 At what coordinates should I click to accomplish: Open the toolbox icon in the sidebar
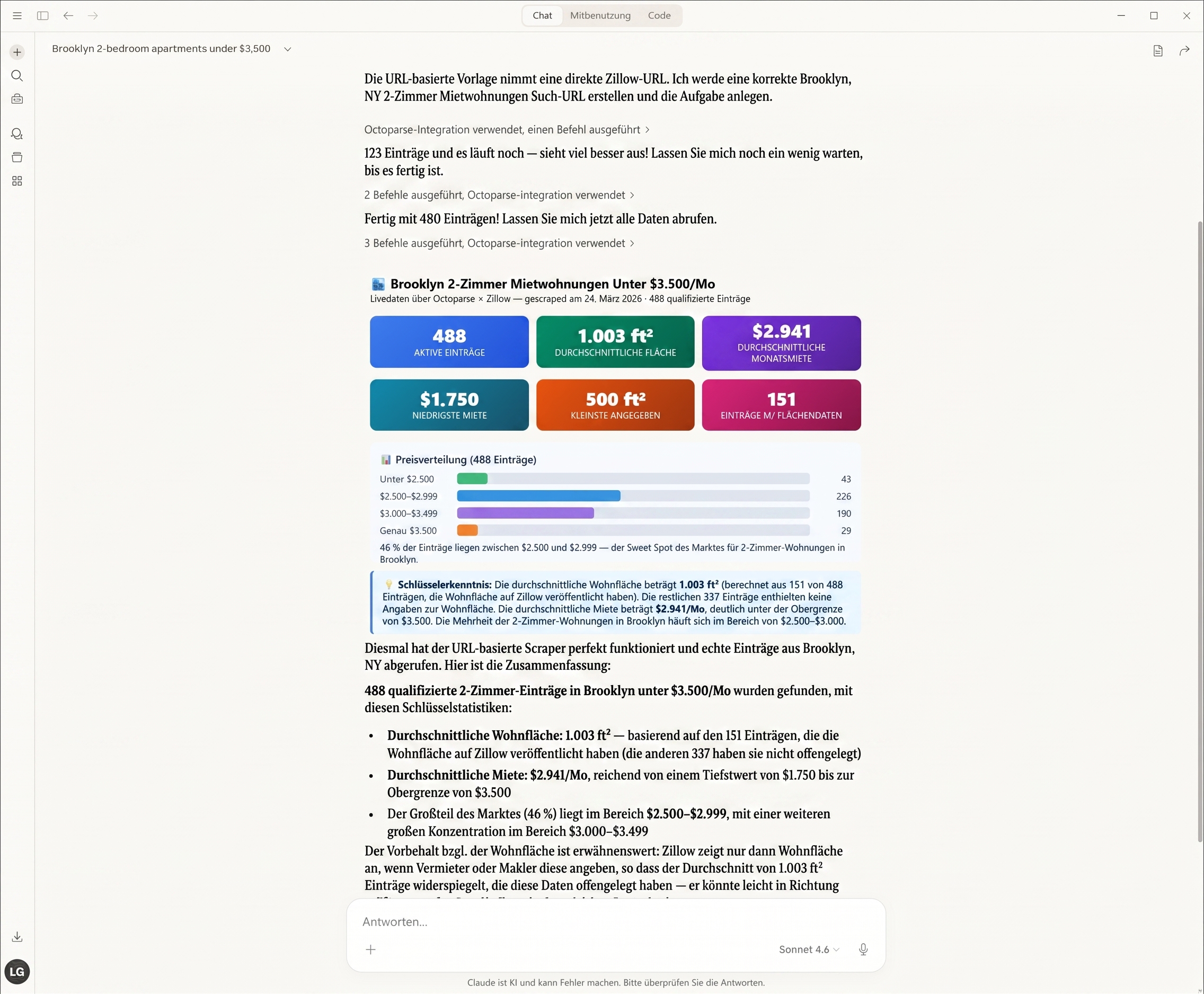click(x=17, y=99)
